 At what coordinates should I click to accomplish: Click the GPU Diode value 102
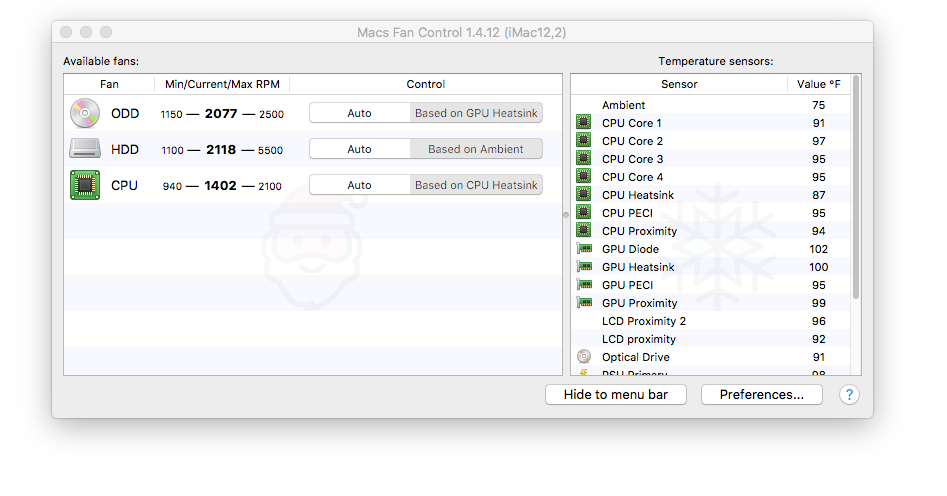click(818, 249)
